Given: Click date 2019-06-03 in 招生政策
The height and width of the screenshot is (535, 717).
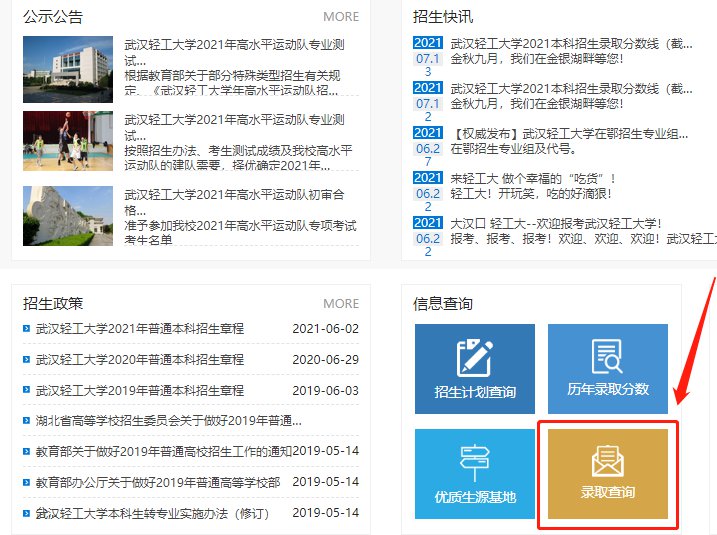Looking at the screenshot, I should click(326, 391).
